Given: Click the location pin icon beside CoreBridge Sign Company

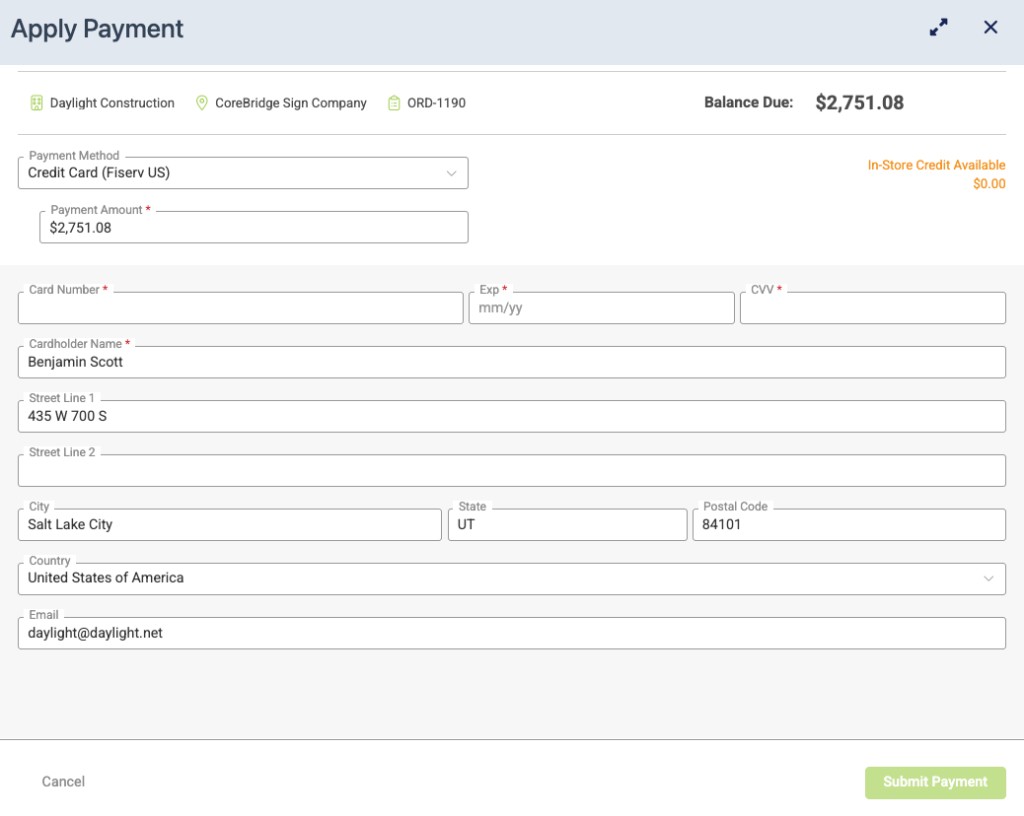Looking at the screenshot, I should 202,103.
